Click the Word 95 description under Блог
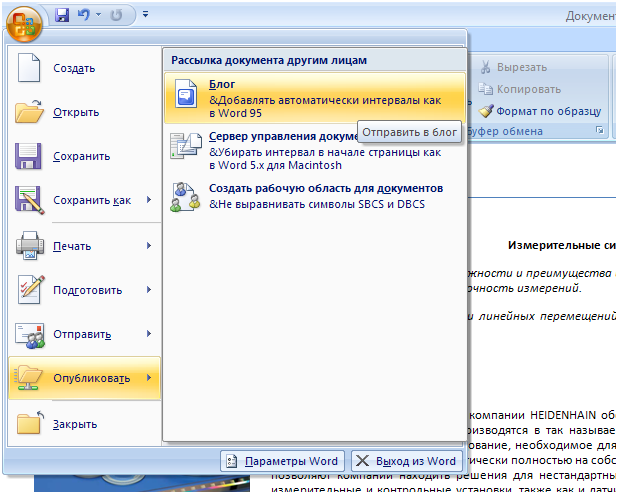The image size is (618, 494). (x=325, y=106)
